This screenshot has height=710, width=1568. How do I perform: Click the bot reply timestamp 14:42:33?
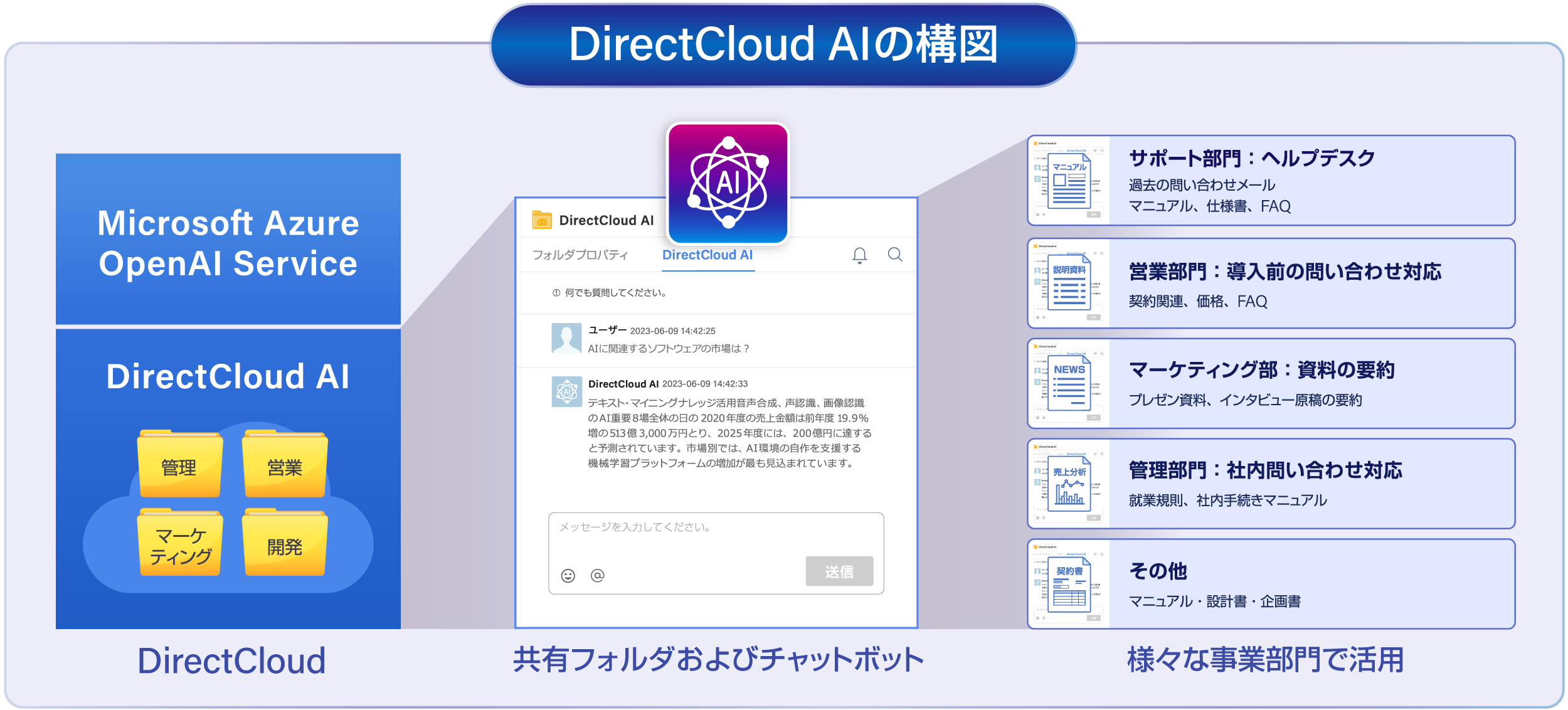[705, 383]
